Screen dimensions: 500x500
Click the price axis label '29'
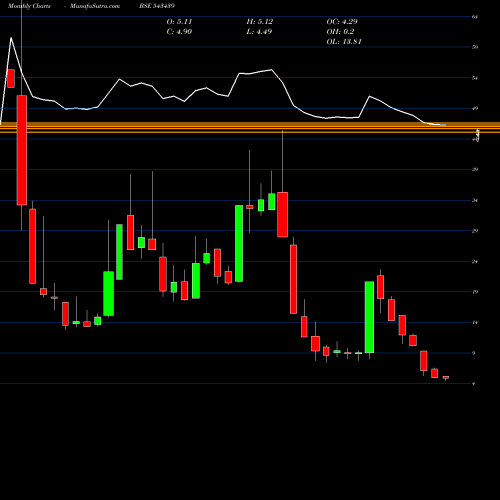click(475, 231)
